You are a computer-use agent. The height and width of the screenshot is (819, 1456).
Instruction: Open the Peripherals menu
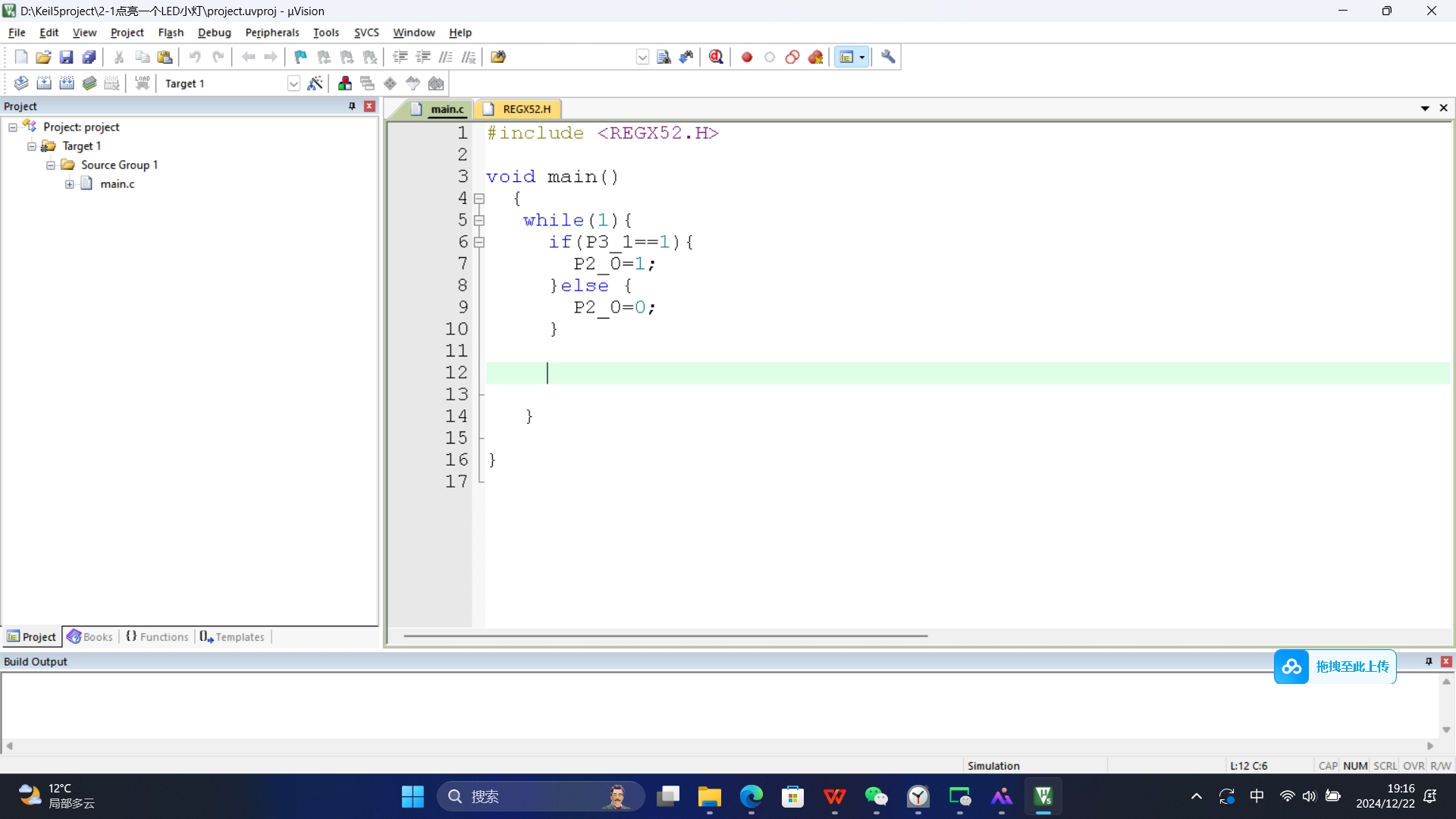pos(271,33)
